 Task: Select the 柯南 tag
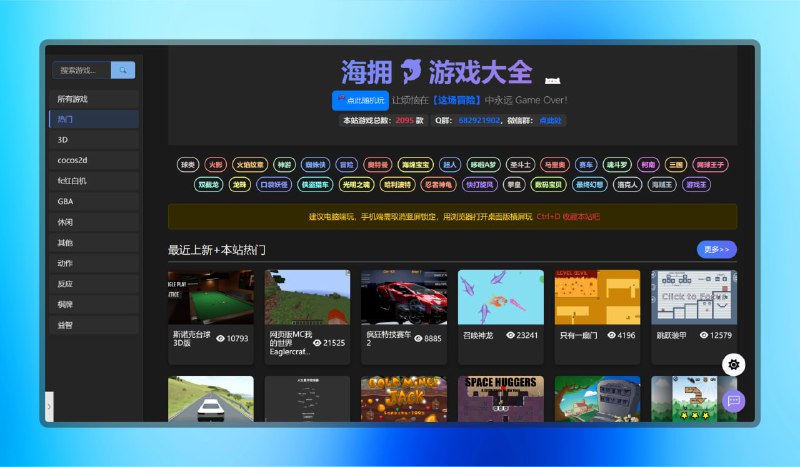[x=648, y=165]
